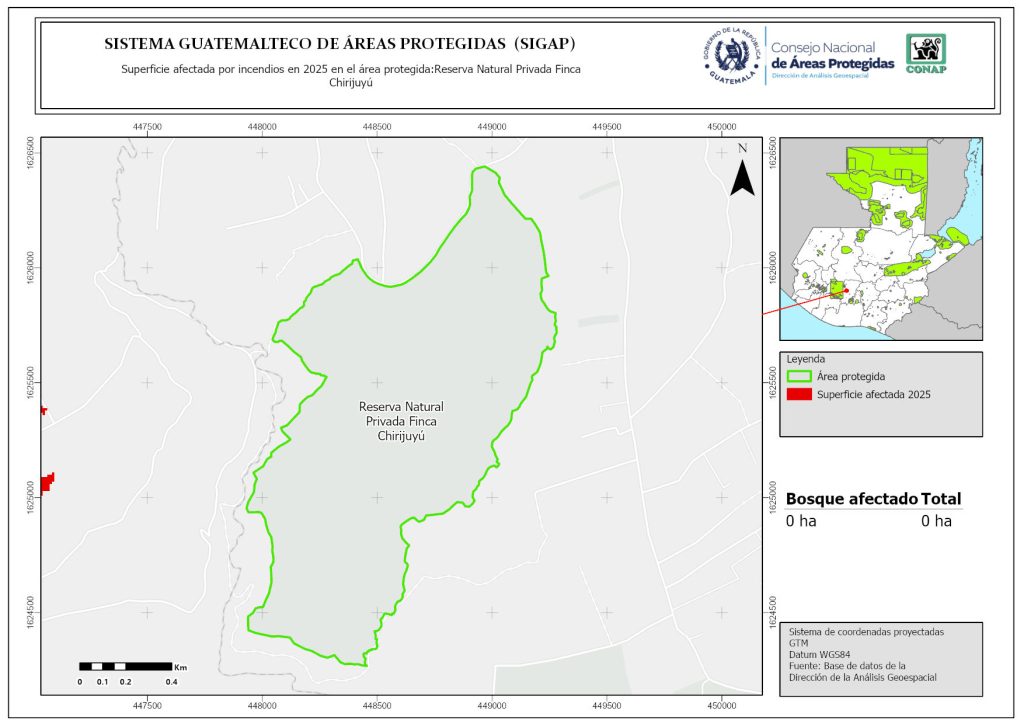Screen dimensions: 1024x724
Task: Click the Leyenda heading
Action: pyautogui.click(x=808, y=359)
